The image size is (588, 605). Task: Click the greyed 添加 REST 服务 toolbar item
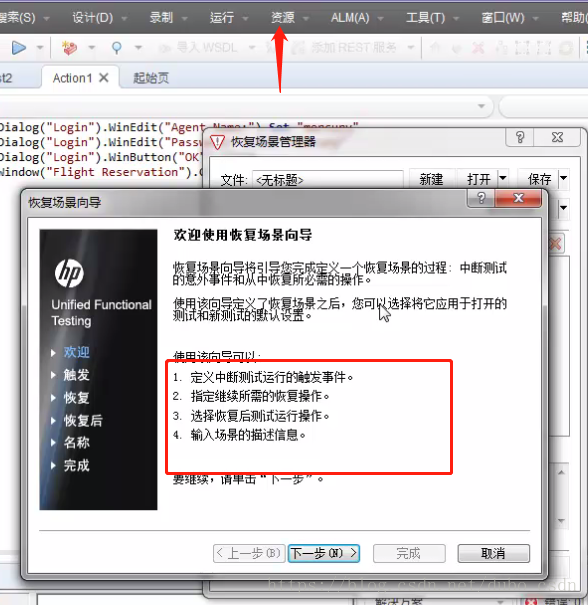(344, 48)
